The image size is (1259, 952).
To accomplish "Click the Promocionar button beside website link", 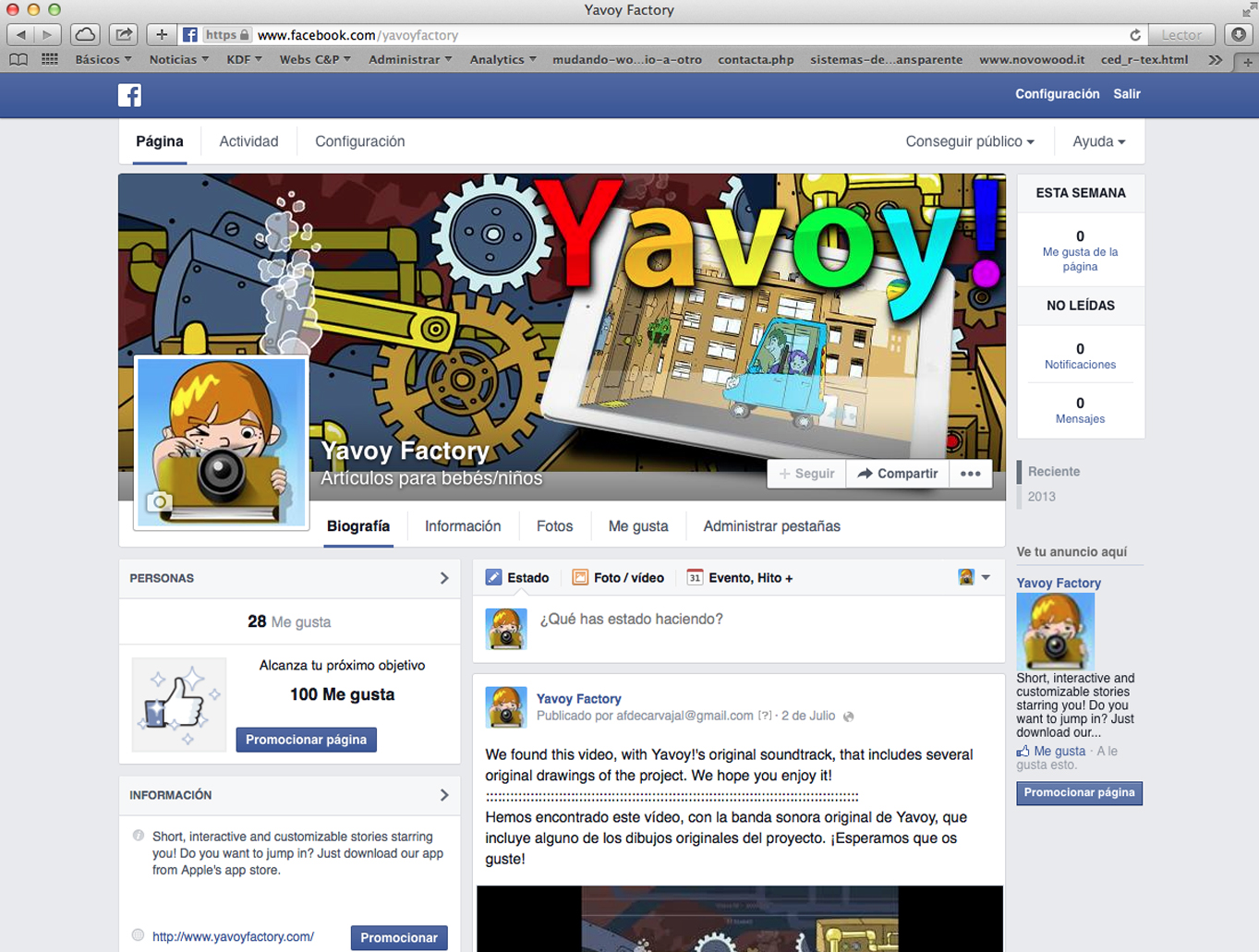I will (399, 937).
